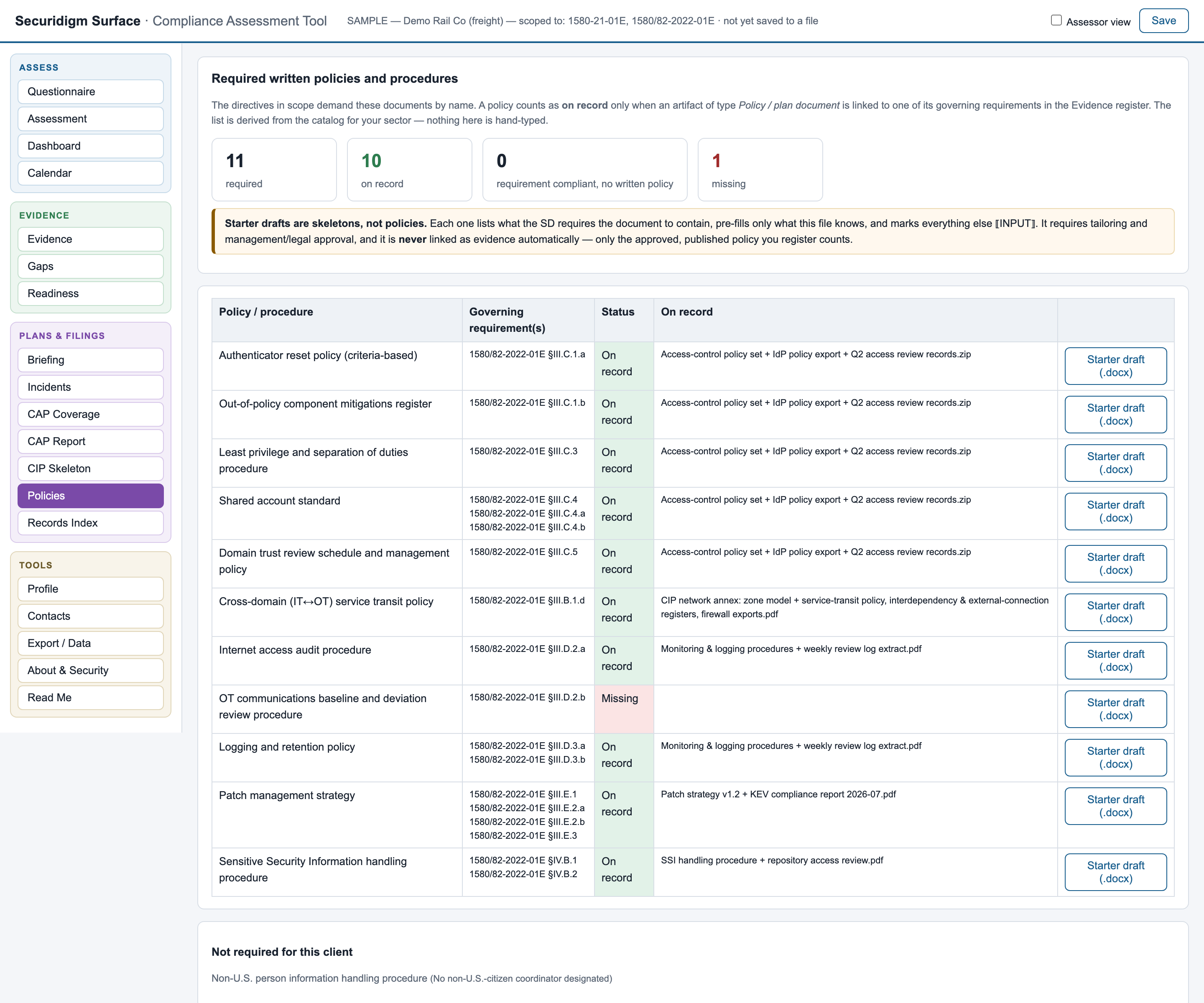1204x1003 pixels.
Task: Download starter draft for Out-of-policy component mitigations
Action: (1115, 415)
